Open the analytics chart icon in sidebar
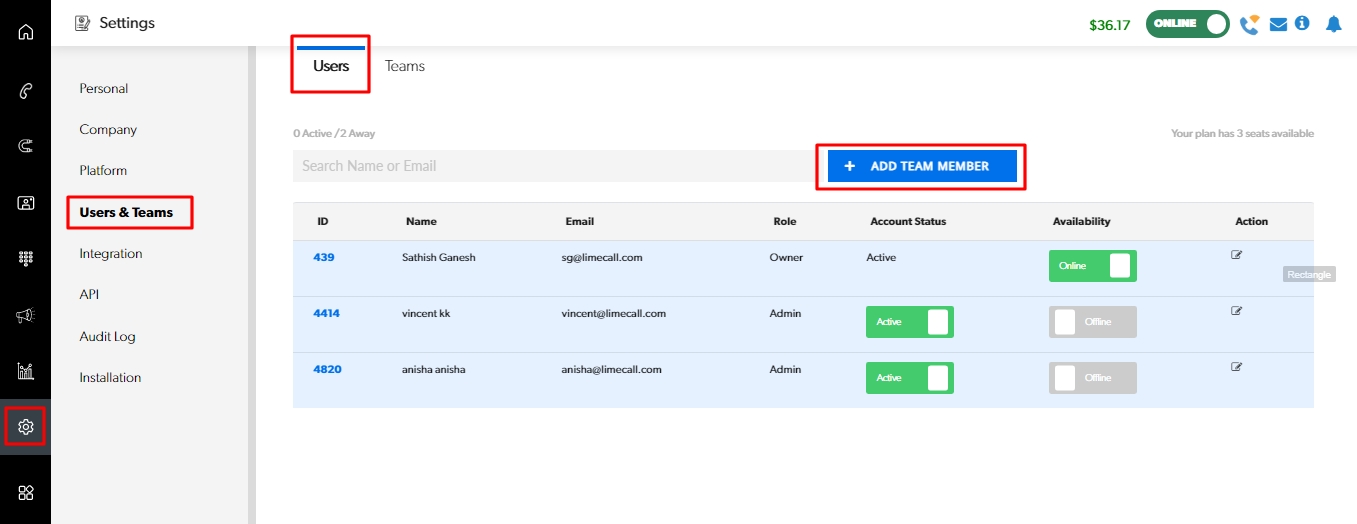This screenshot has width=1357, height=524. coord(26,371)
